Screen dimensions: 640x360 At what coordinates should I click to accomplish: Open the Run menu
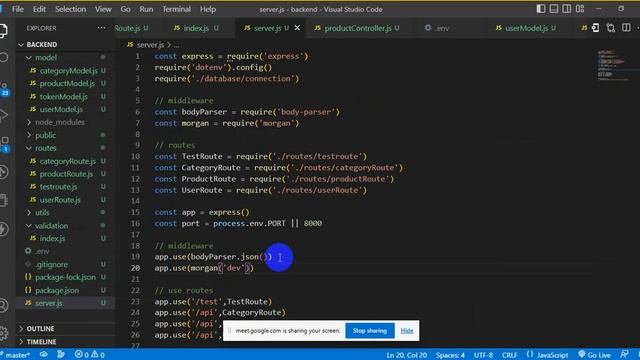point(146,9)
